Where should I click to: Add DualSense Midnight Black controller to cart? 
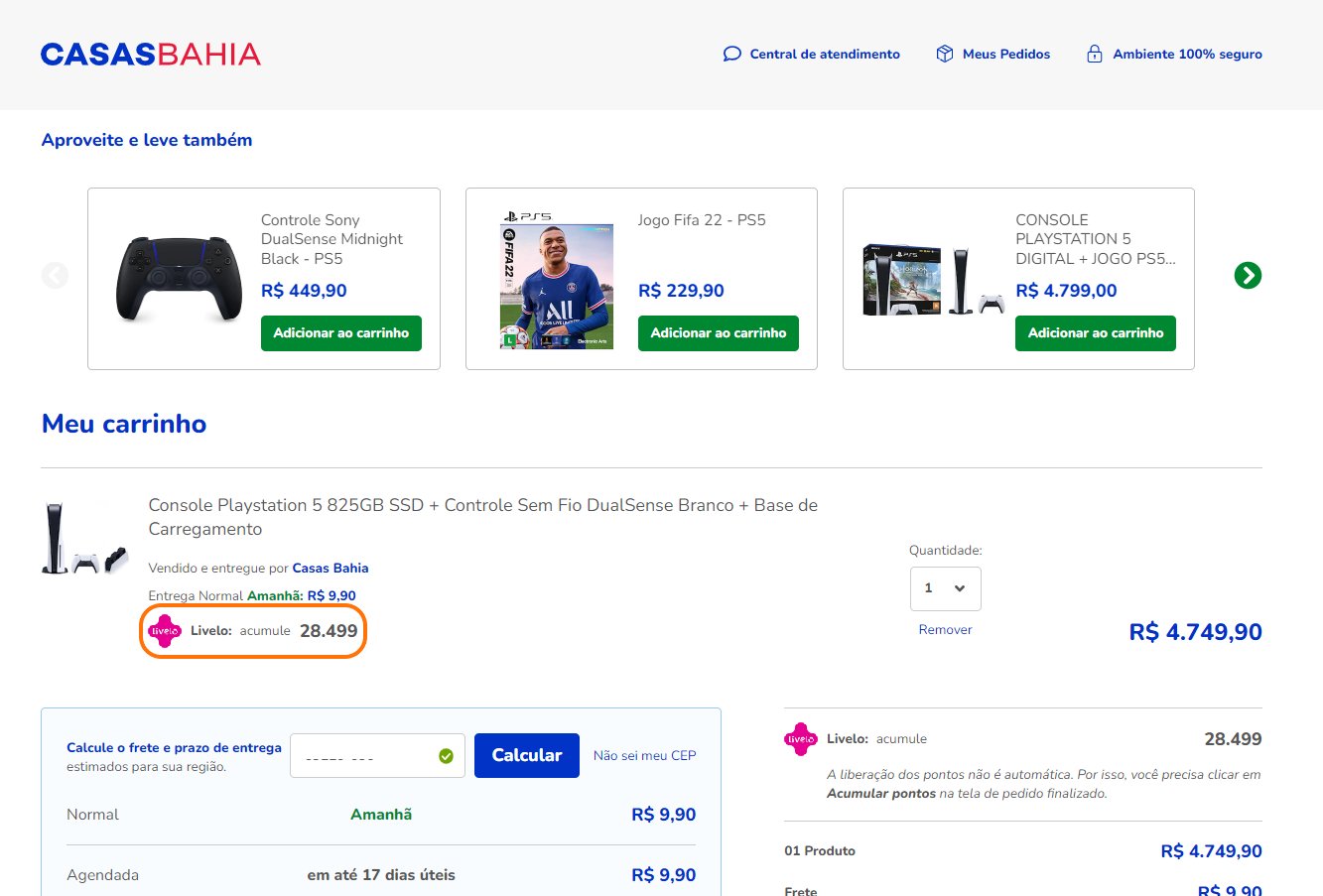[x=341, y=333]
